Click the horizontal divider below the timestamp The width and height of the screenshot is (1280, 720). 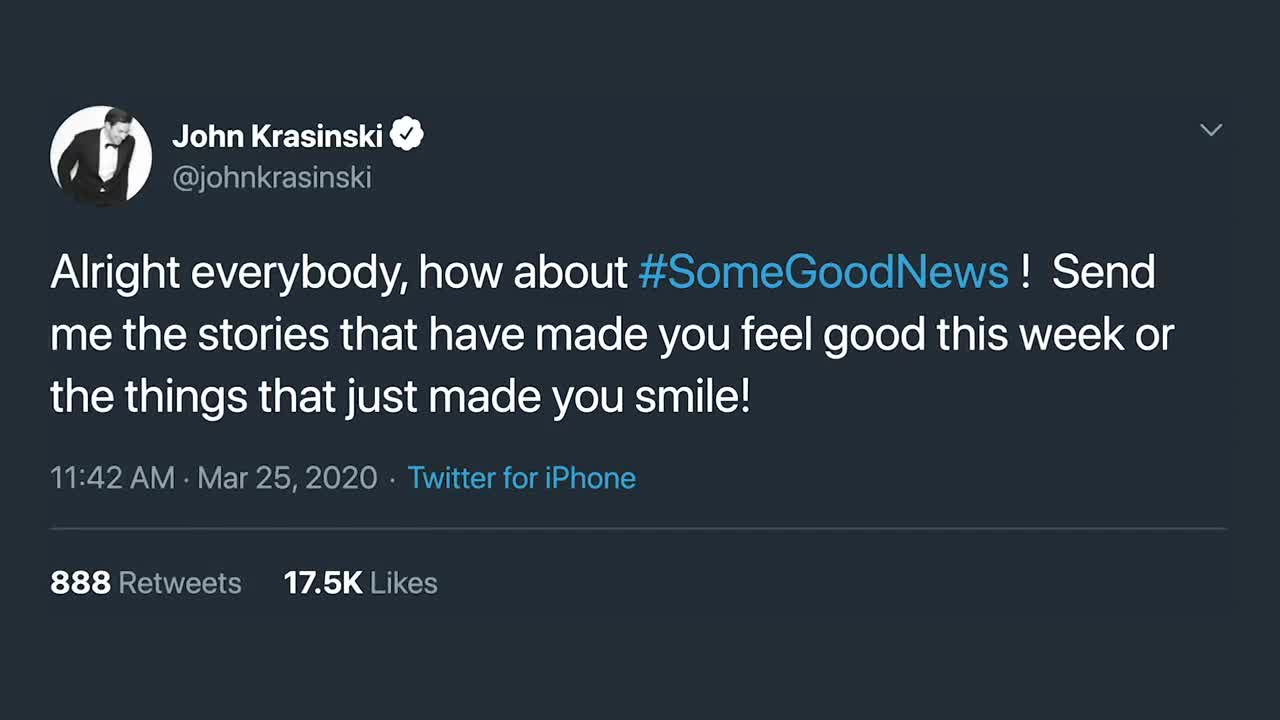click(x=638, y=528)
